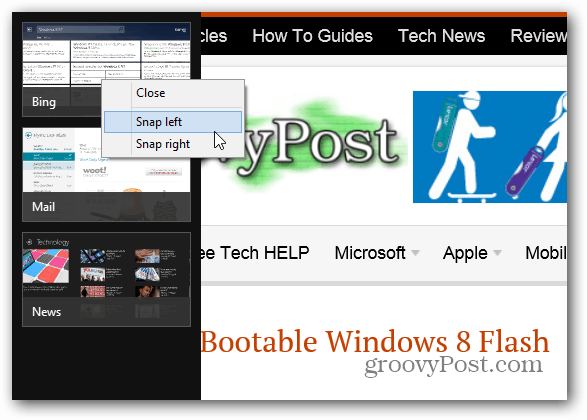Expand the Microsoft dropdown arrow
The height and width of the screenshot is (420, 587).
[415, 253]
